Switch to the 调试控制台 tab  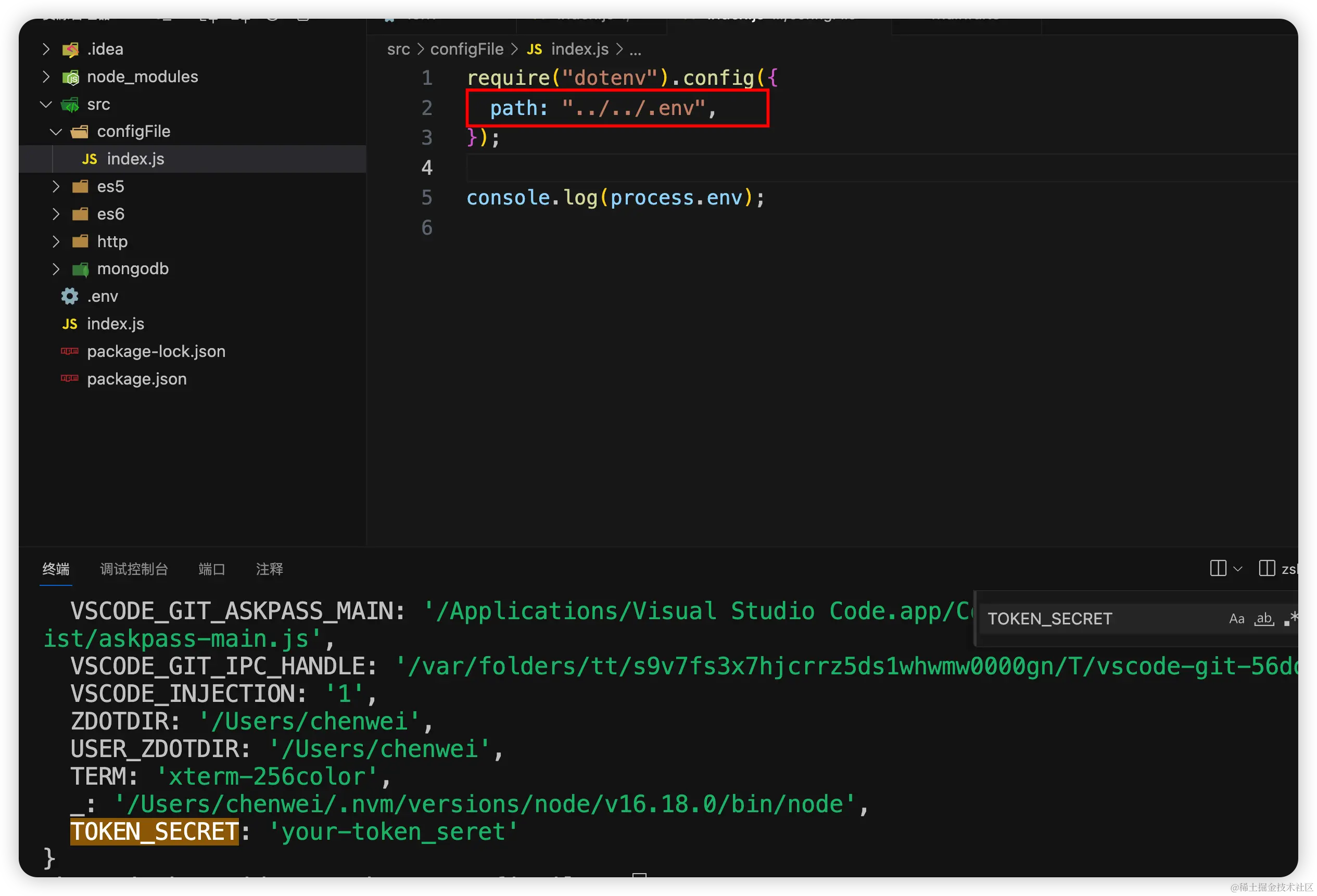click(x=134, y=569)
